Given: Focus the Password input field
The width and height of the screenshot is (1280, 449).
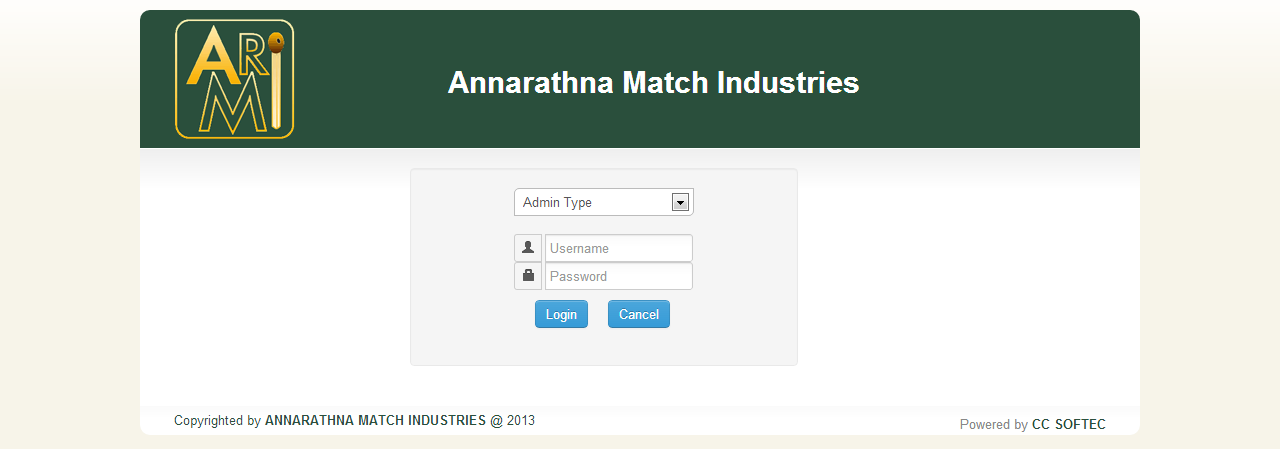Looking at the screenshot, I should pyautogui.click(x=618, y=276).
